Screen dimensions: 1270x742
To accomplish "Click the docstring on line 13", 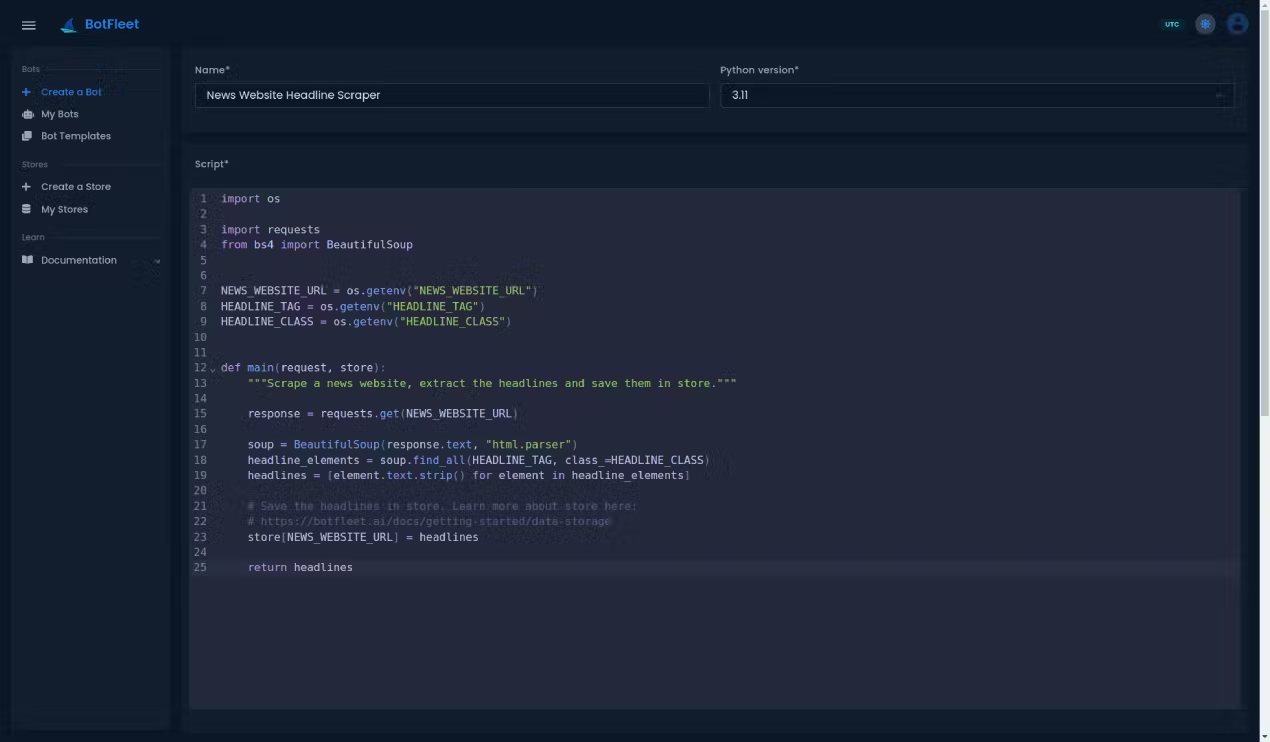I will pos(492,383).
